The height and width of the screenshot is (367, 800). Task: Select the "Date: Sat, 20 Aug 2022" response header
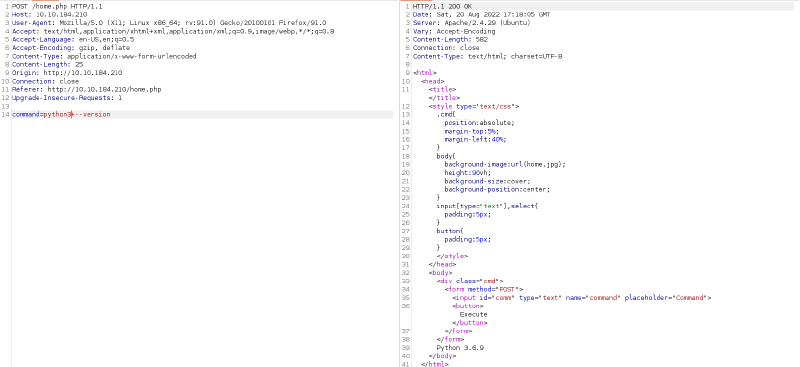click(482, 15)
